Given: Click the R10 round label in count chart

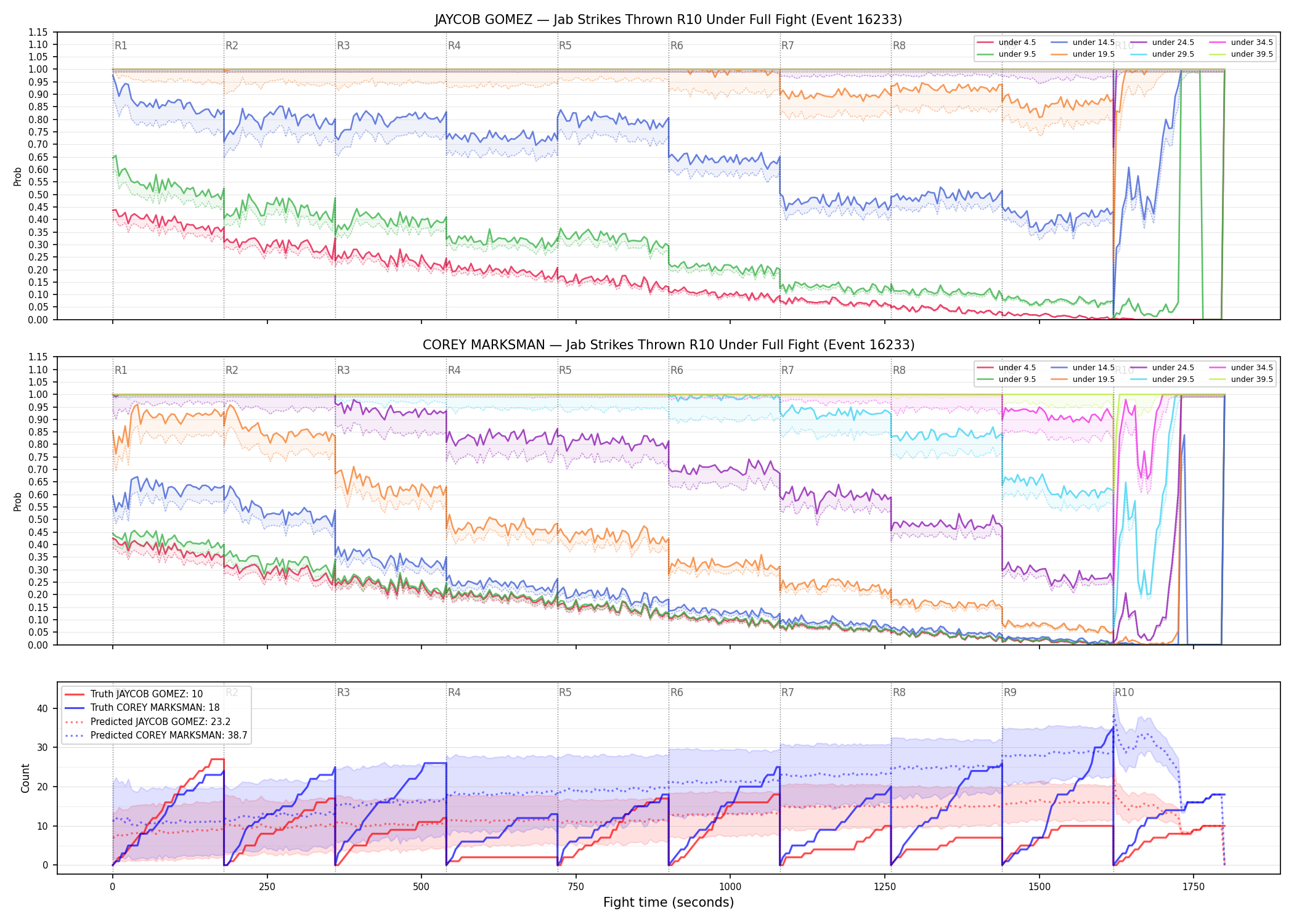Looking at the screenshot, I should point(1124,692).
